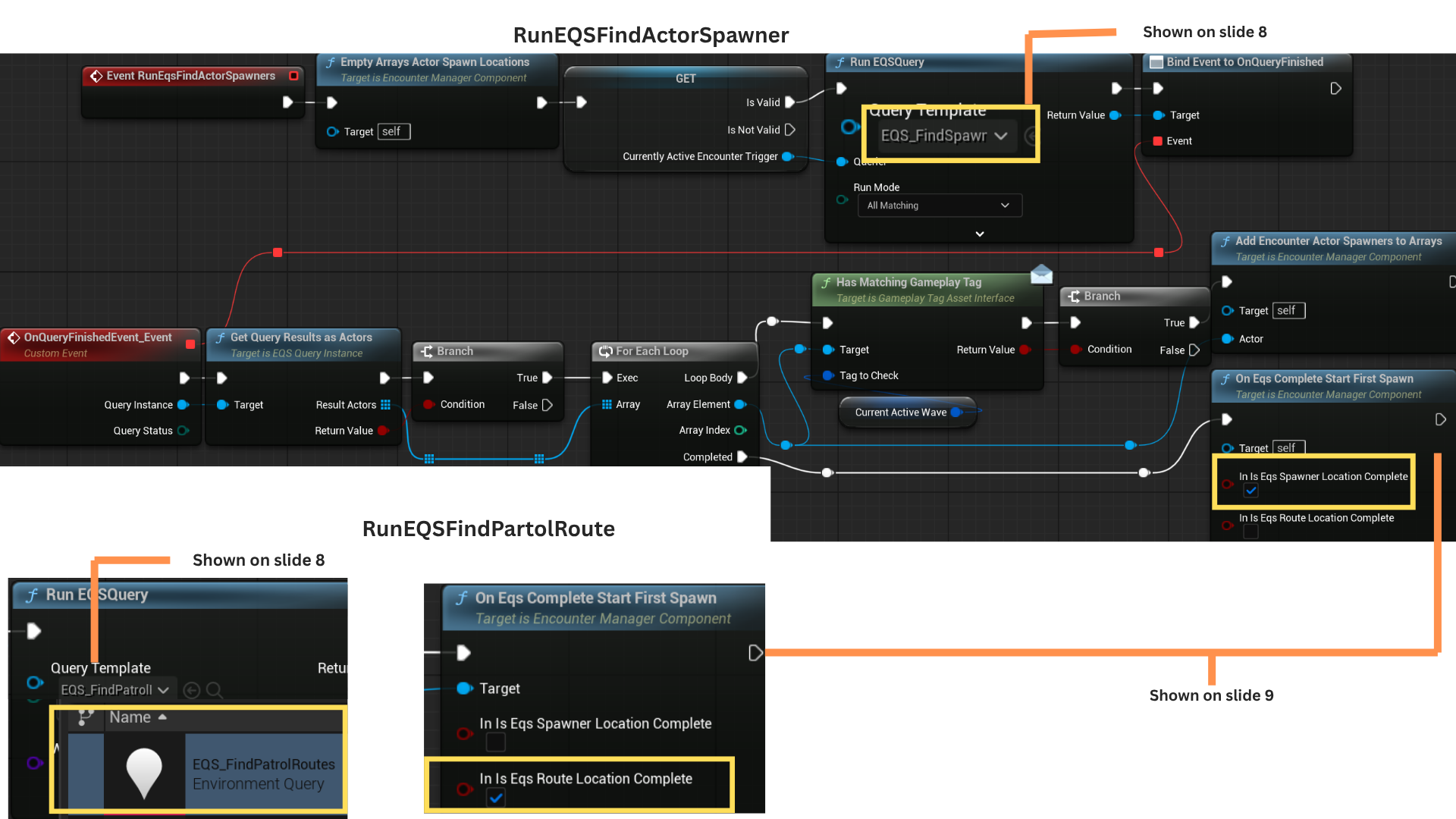Enable In Is Eqs Route Location Complete on the top node
The image size is (1456, 819).
[1251, 532]
